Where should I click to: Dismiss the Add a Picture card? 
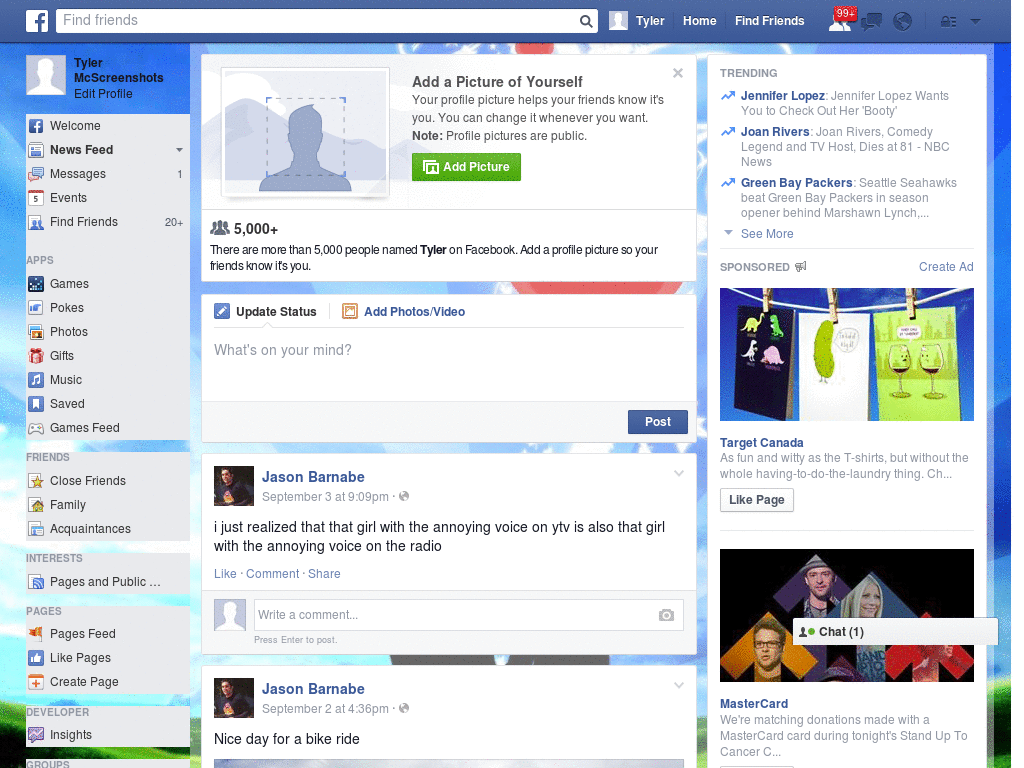(x=678, y=73)
